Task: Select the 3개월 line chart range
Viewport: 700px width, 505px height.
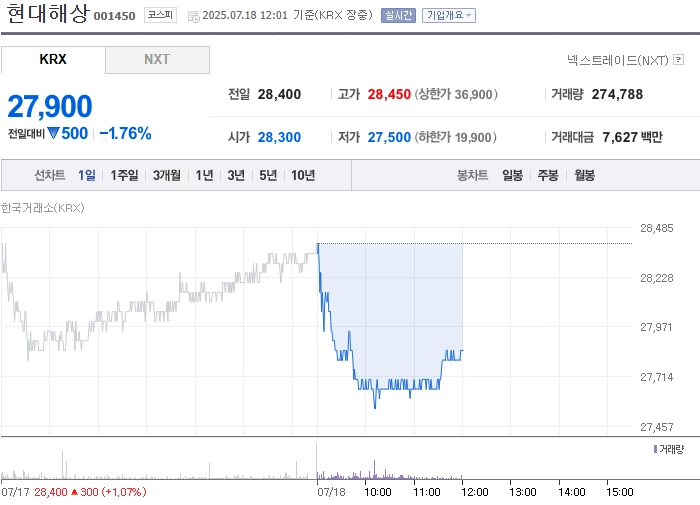Action: pyautogui.click(x=167, y=175)
